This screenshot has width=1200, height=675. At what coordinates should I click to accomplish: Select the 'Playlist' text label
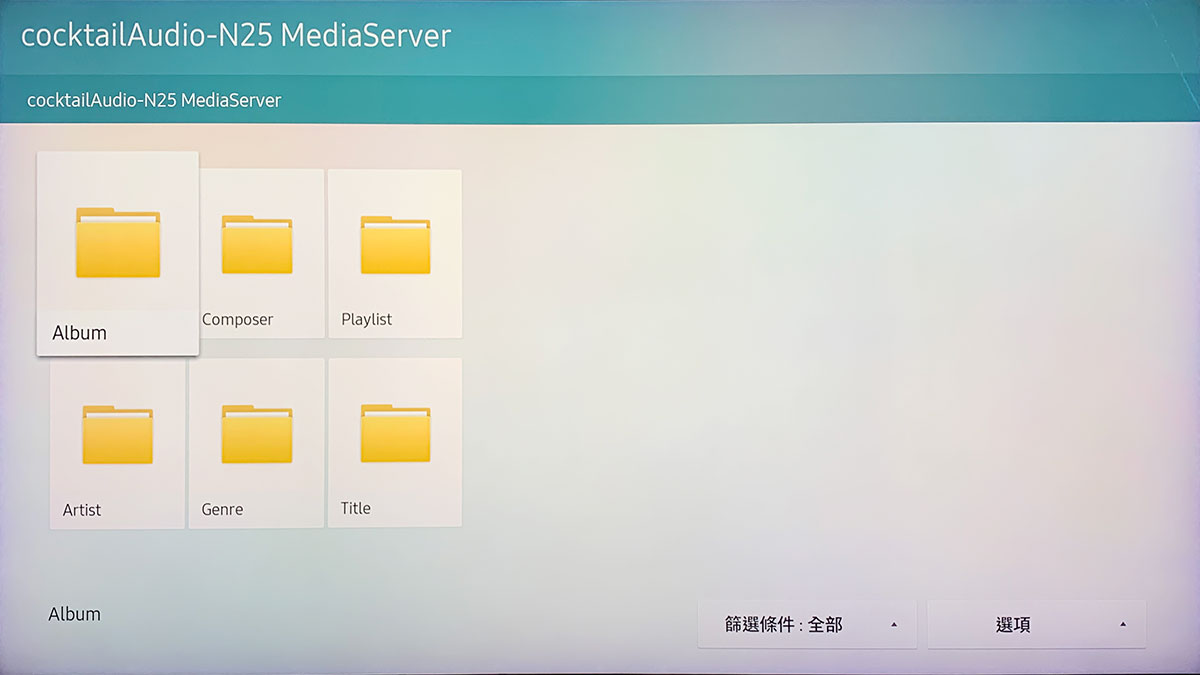366,320
